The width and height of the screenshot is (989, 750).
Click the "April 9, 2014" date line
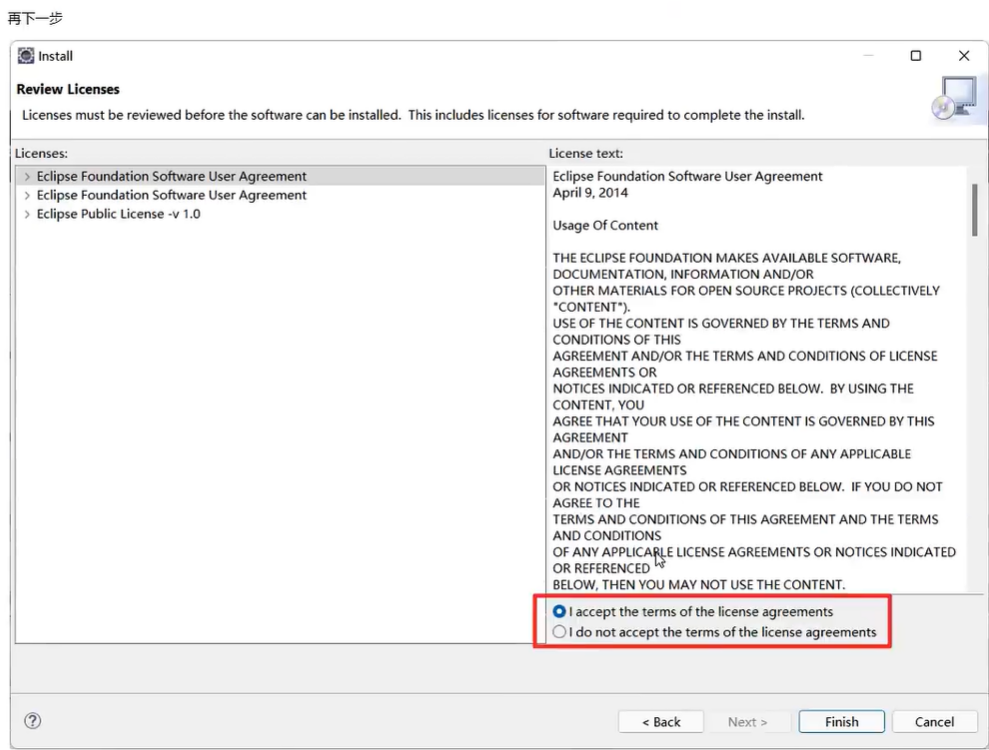tap(590, 192)
